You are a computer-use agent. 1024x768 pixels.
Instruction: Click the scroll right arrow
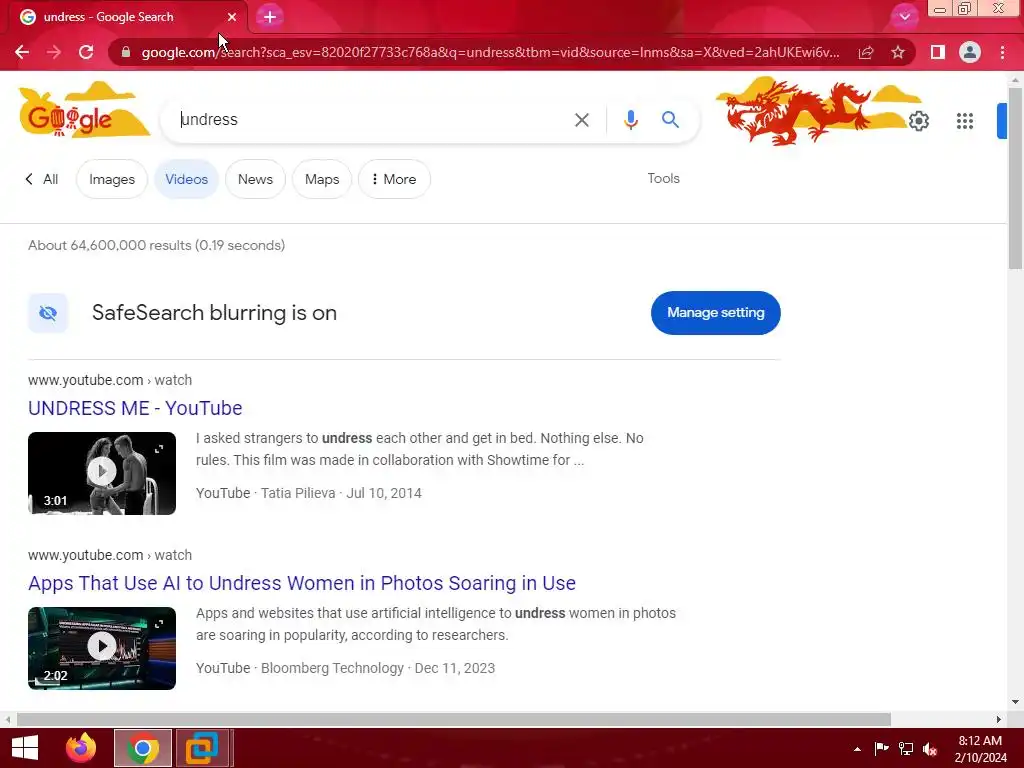click(x=999, y=719)
